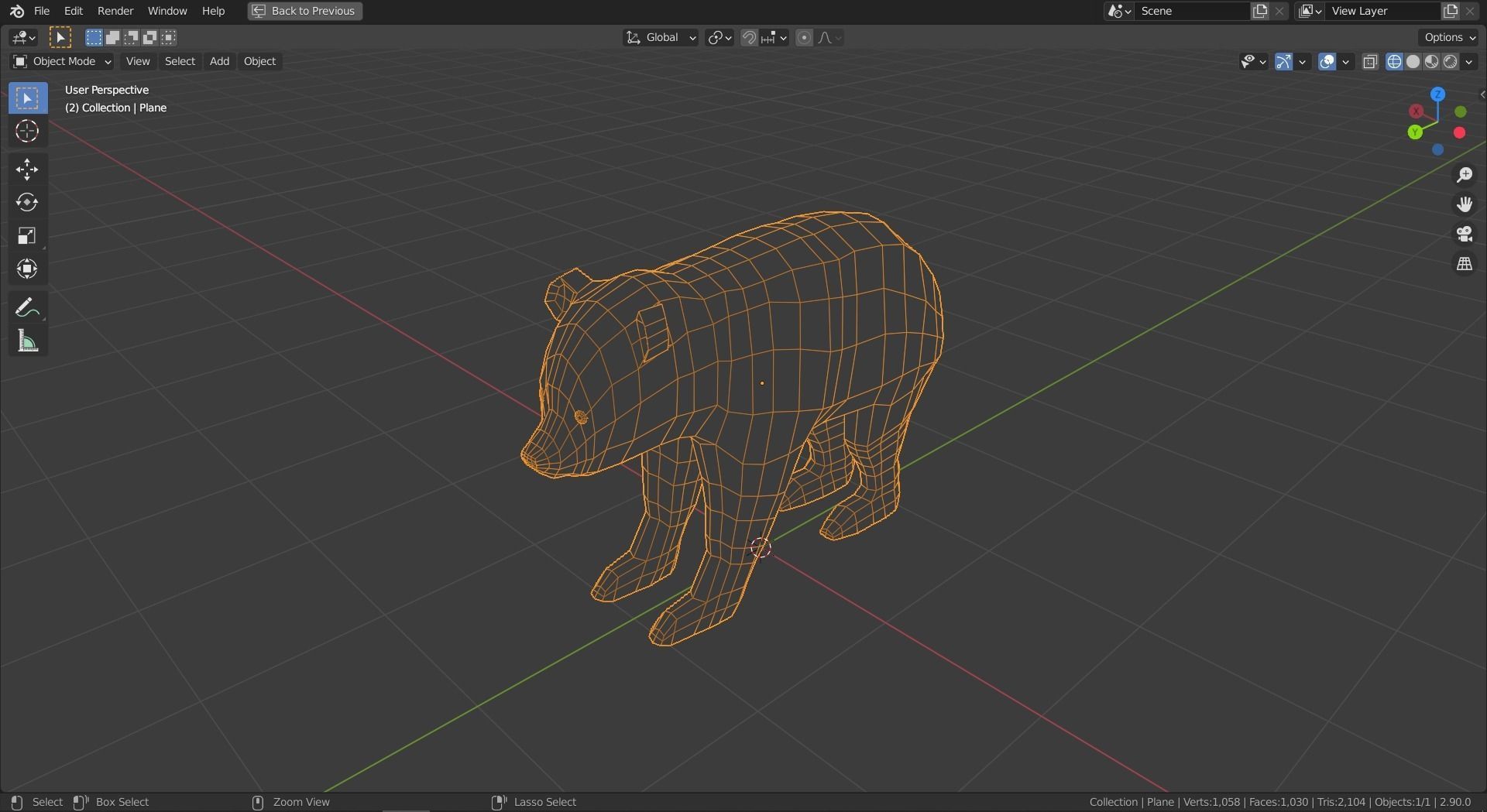Click the Blender logo icon
The image size is (1487, 812).
point(16,11)
